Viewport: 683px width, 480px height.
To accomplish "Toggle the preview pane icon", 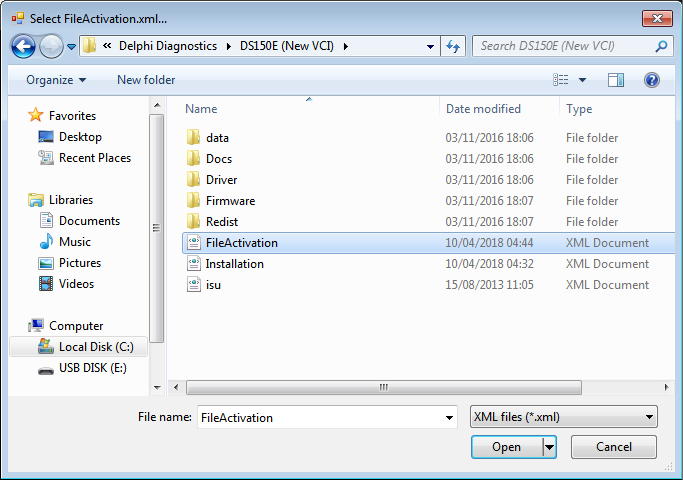I will [615, 80].
